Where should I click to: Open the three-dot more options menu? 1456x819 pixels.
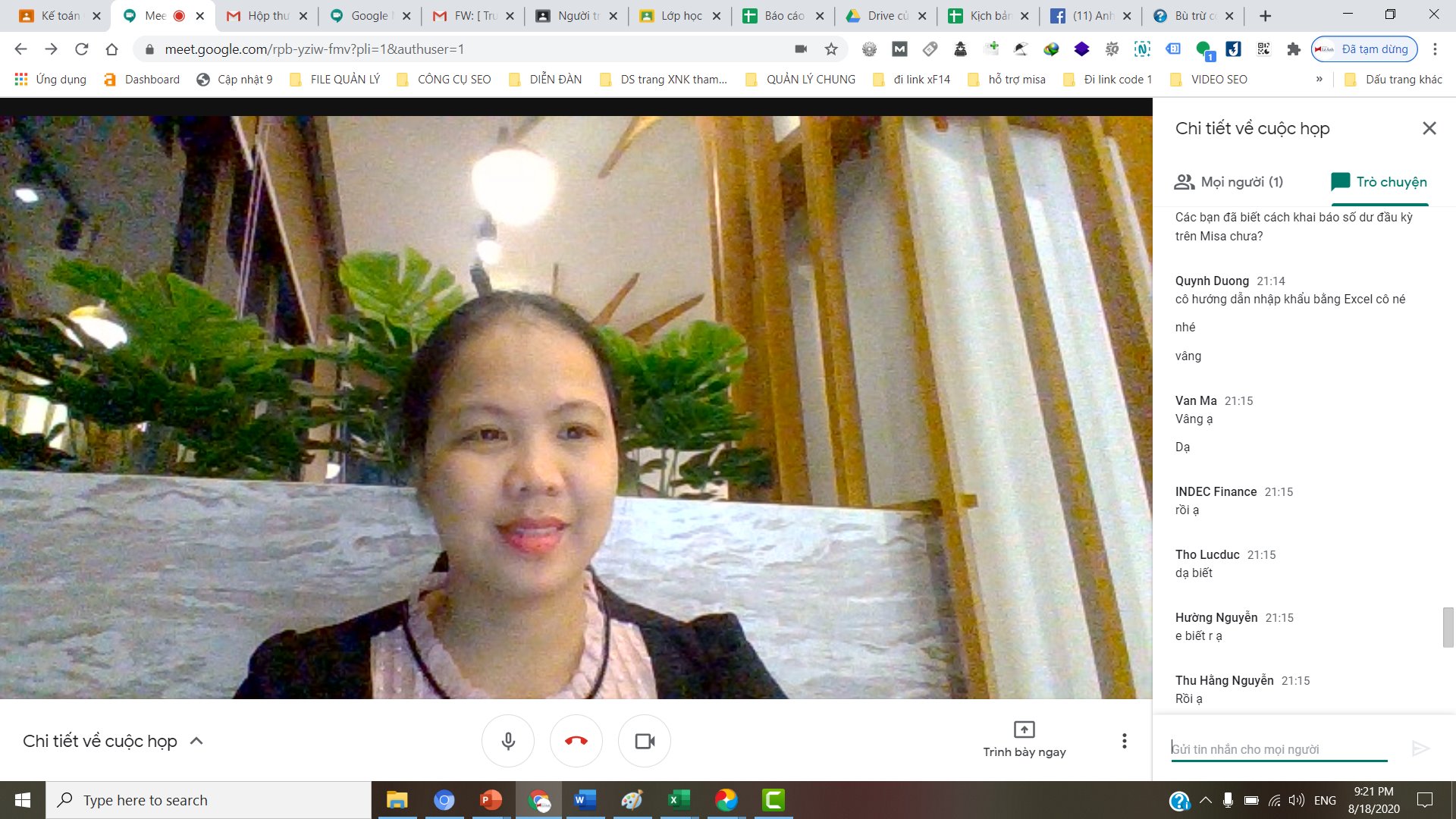pyautogui.click(x=1124, y=741)
